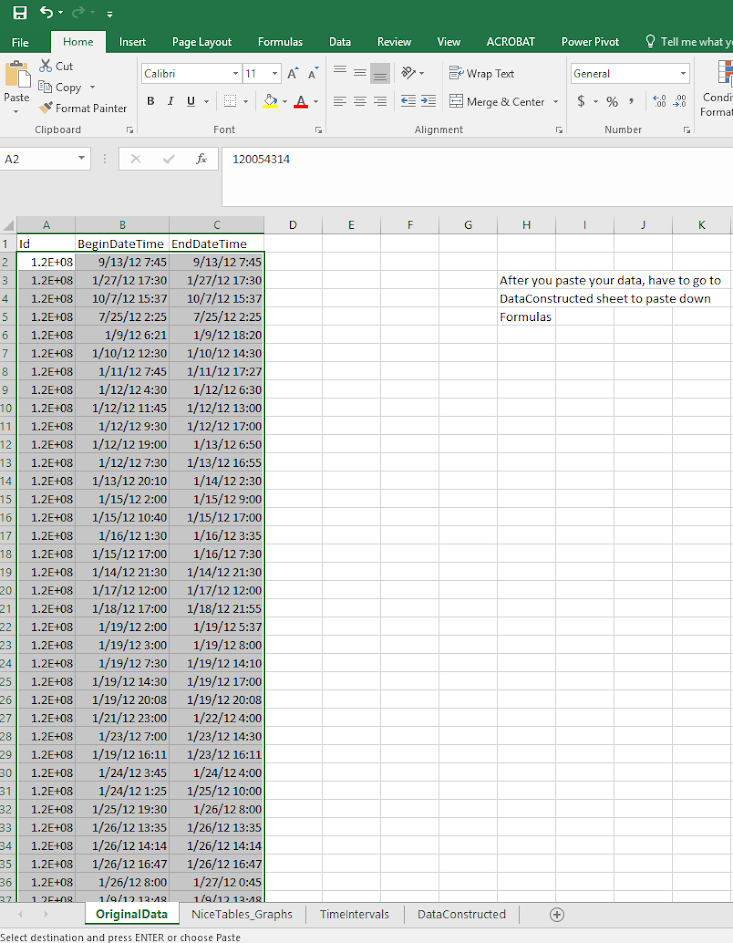Click the Cut scissors icon

pos(46,66)
